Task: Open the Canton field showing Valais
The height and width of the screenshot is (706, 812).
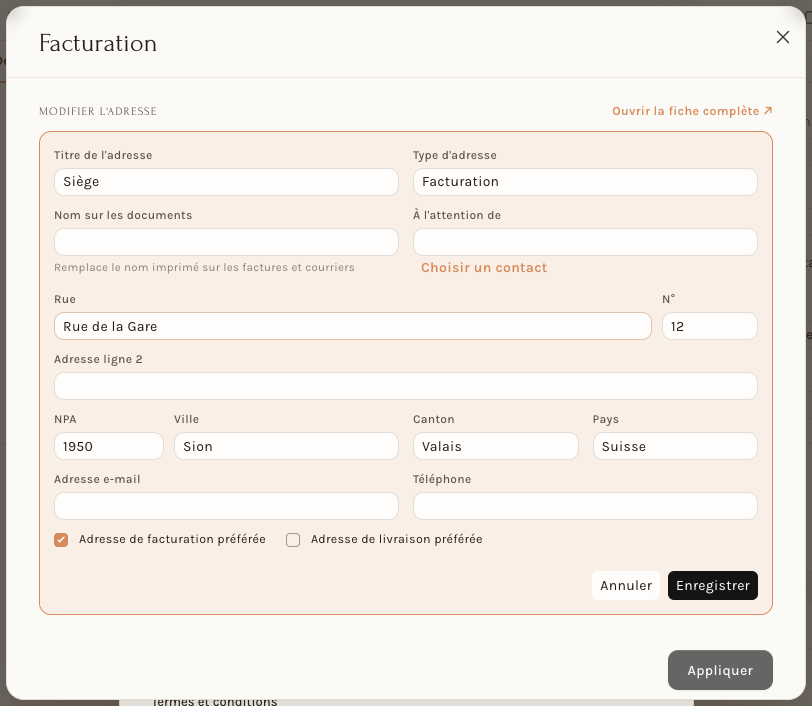Action: [496, 446]
